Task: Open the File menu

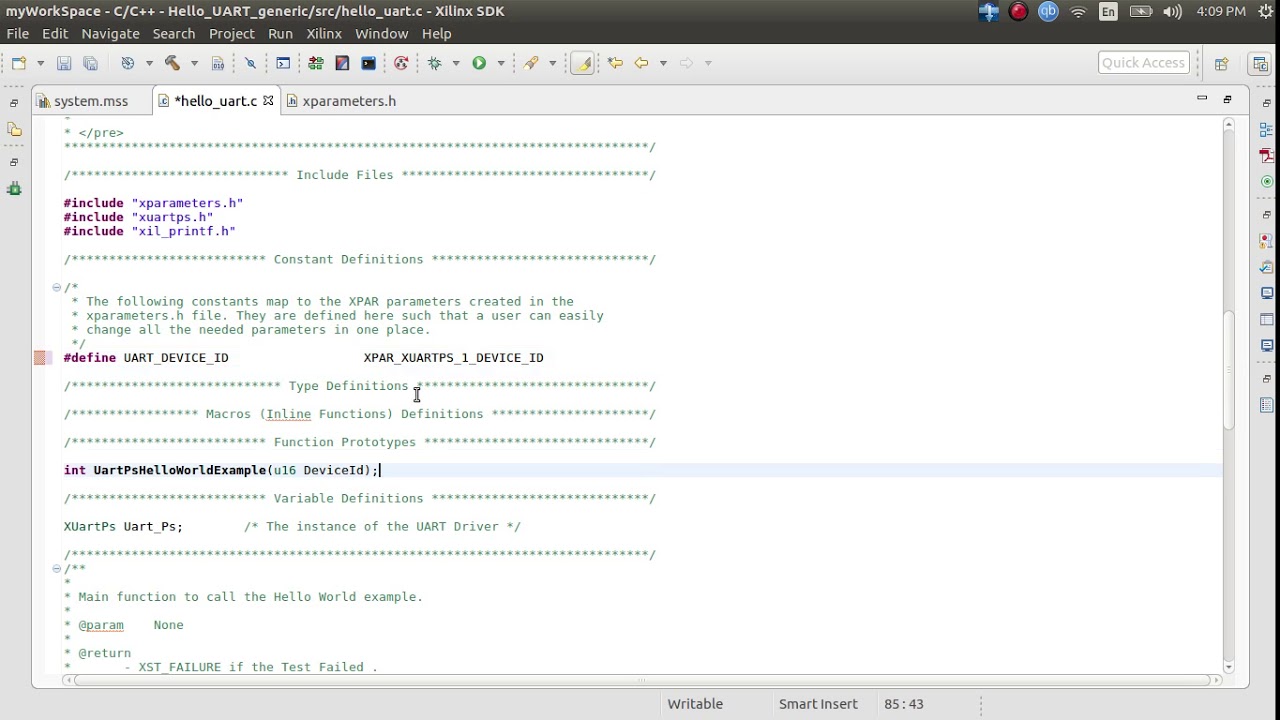Action: [18, 33]
